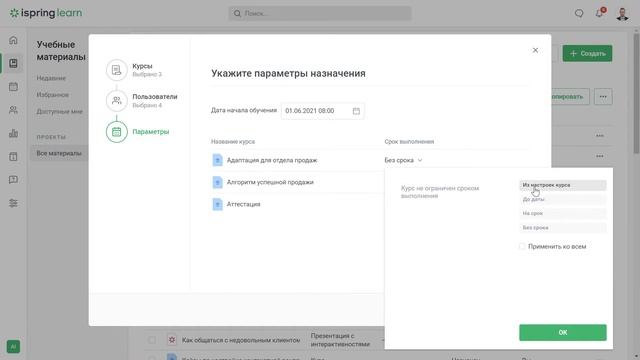
Task: Click the Курсы step icon
Action: (x=116, y=70)
